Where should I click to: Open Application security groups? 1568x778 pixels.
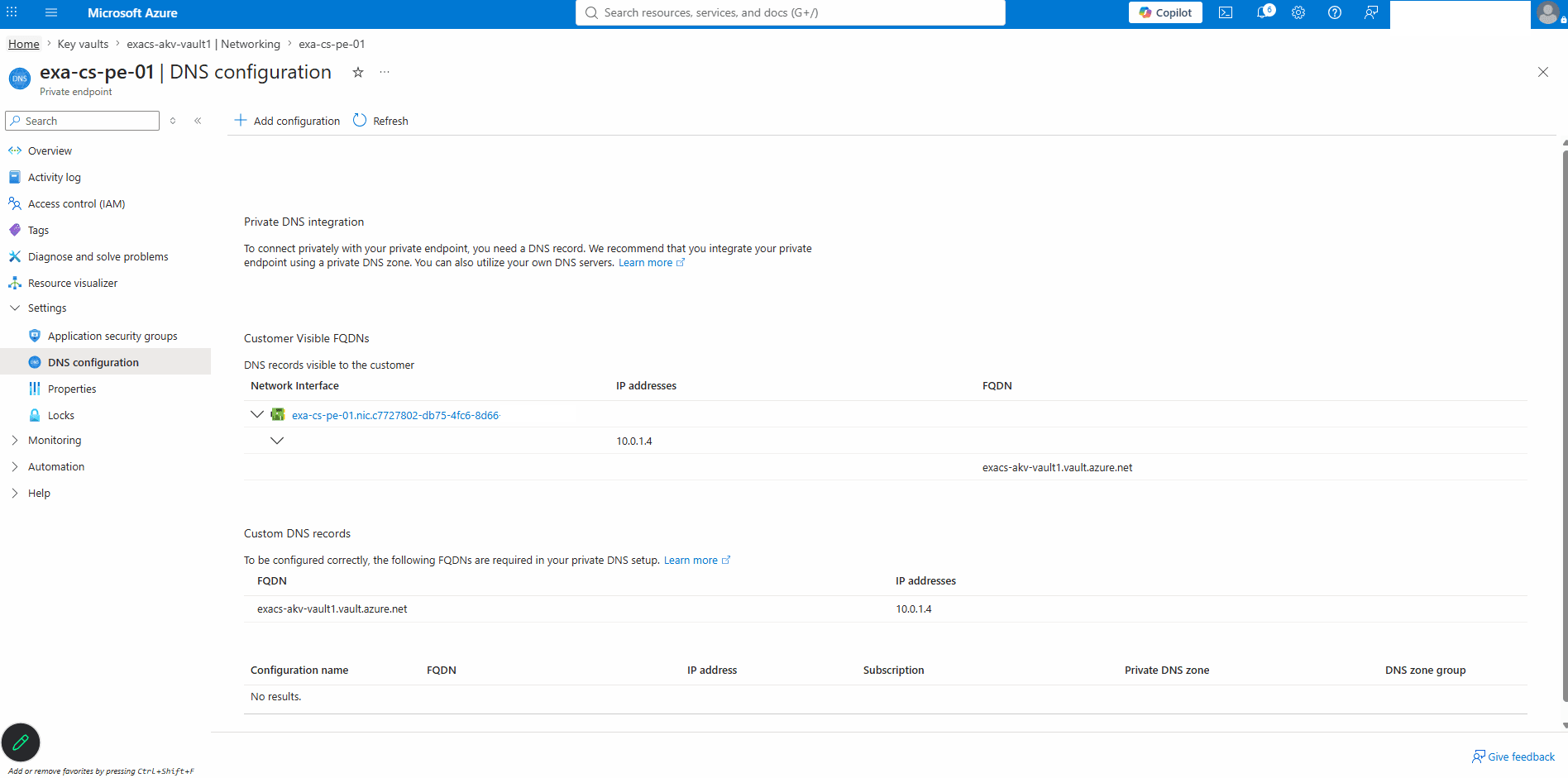(x=112, y=336)
